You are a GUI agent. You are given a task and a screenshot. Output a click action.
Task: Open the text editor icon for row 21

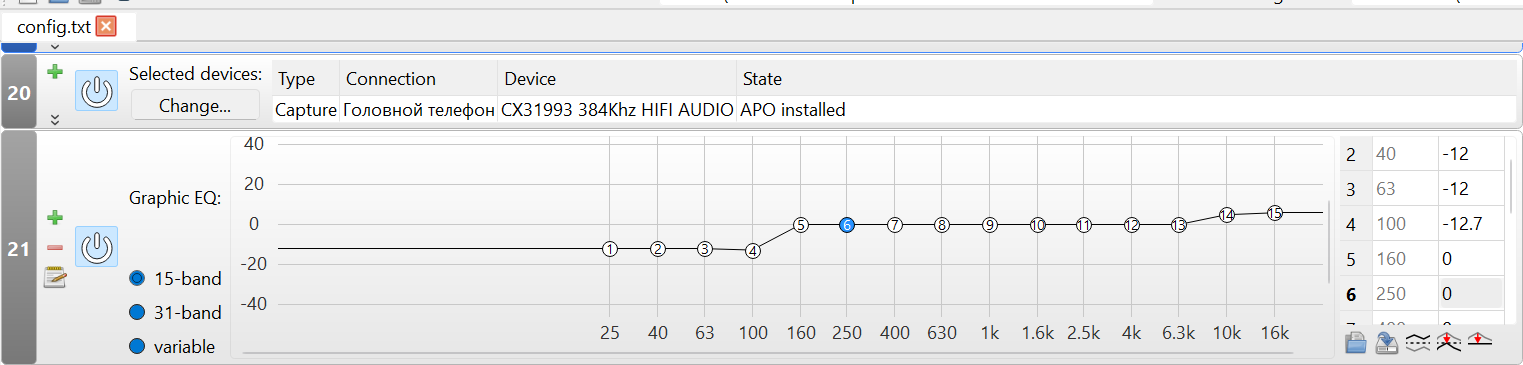[x=55, y=277]
